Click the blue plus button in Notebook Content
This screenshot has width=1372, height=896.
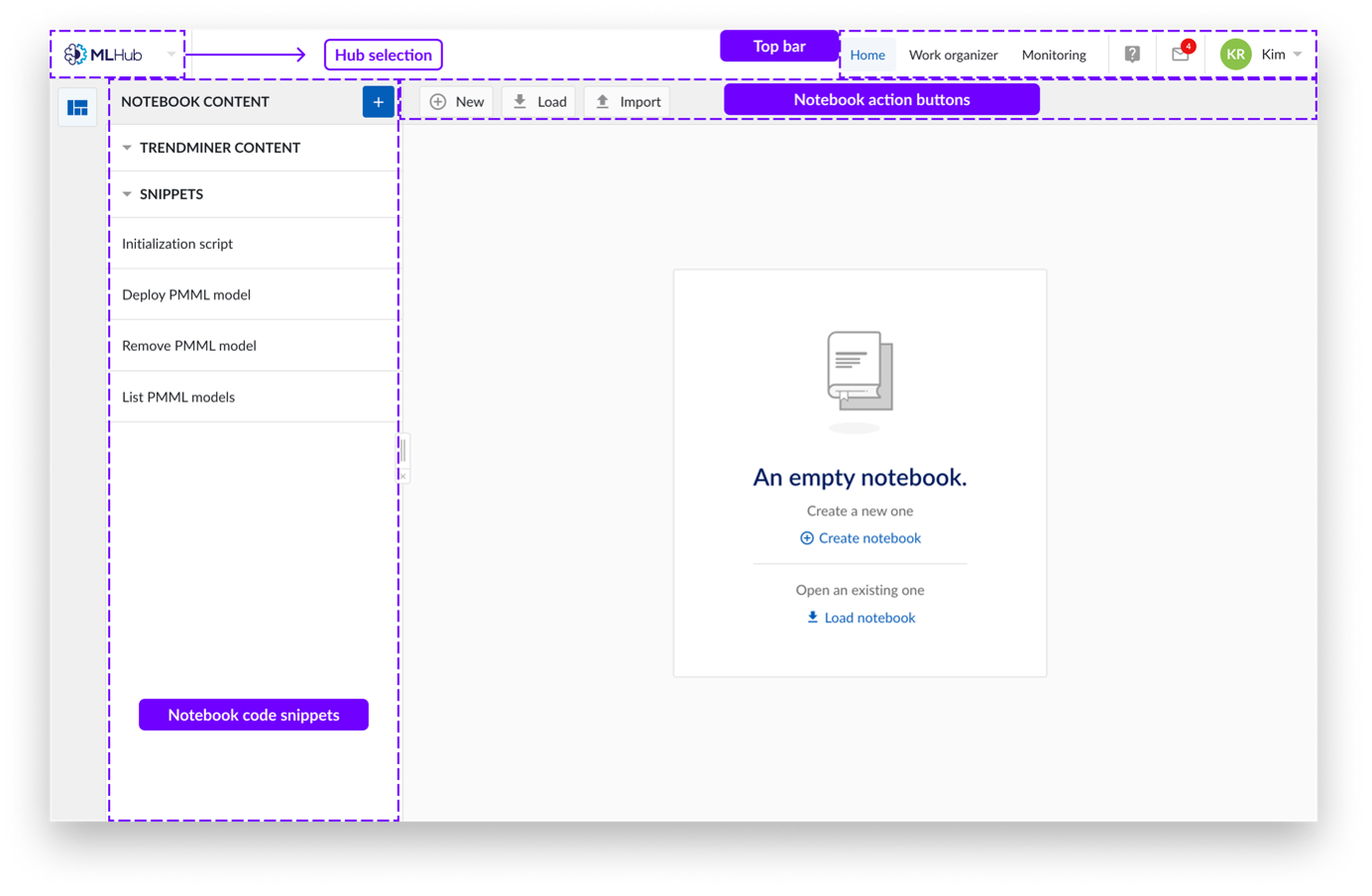coord(378,102)
